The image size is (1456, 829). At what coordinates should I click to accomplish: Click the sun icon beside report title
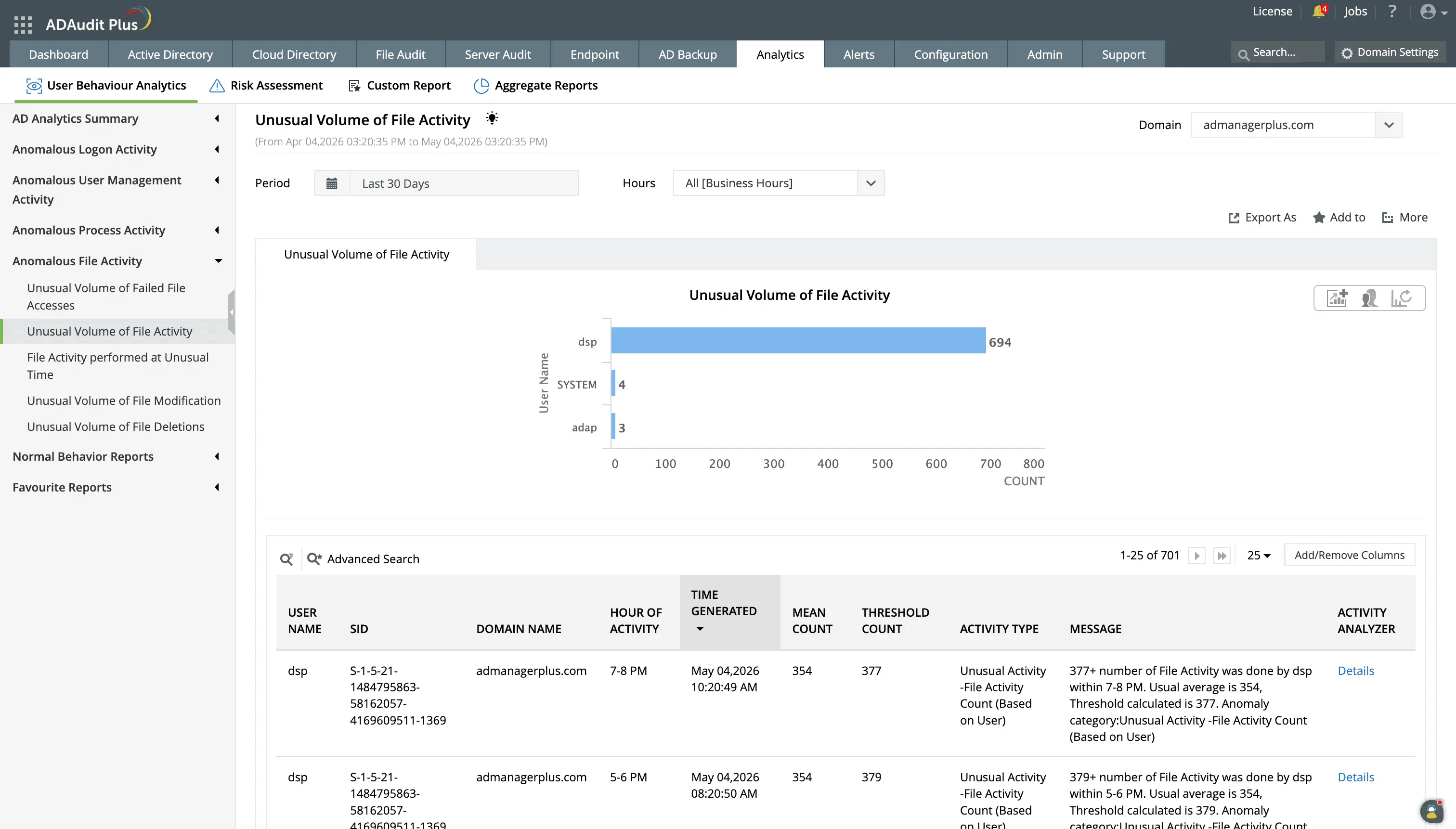pos(492,118)
